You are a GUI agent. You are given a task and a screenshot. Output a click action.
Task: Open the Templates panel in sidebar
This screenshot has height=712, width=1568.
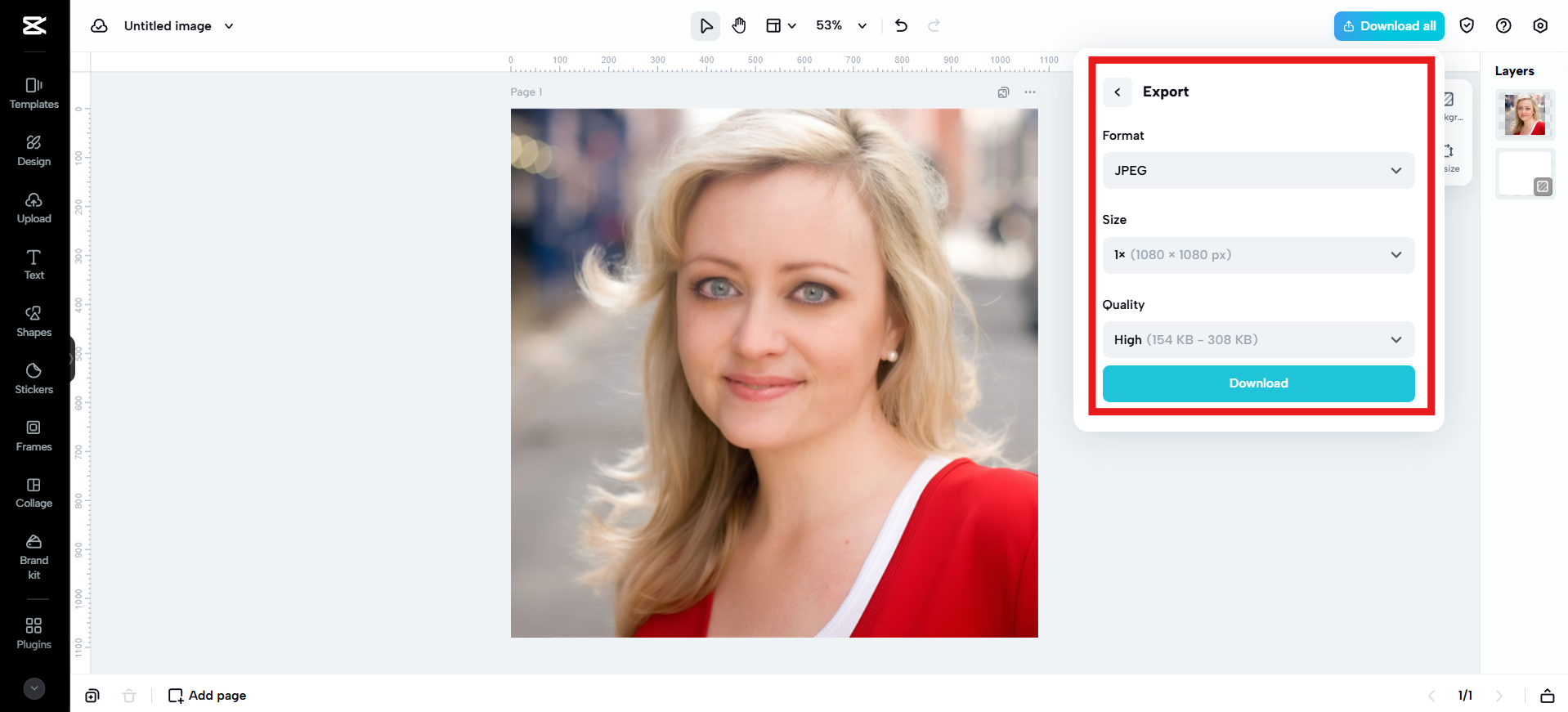tap(34, 93)
